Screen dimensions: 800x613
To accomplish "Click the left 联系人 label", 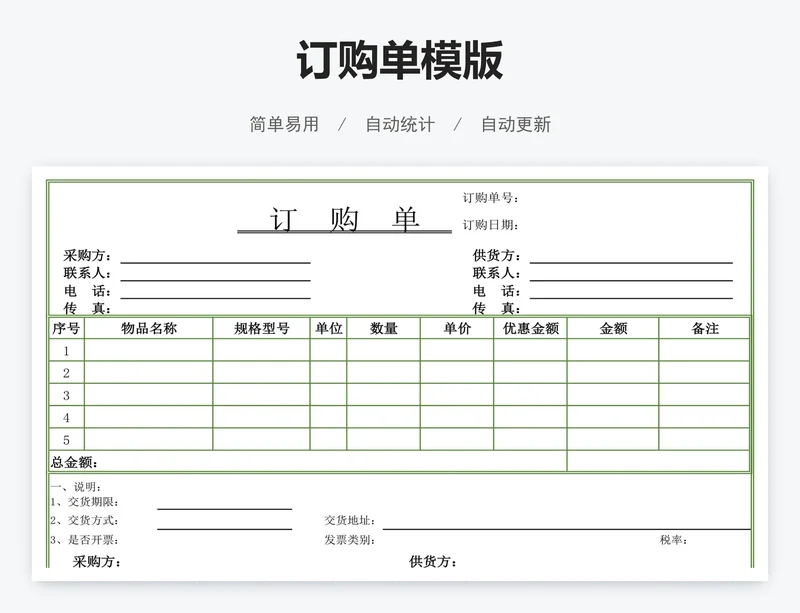I will pos(87,273).
